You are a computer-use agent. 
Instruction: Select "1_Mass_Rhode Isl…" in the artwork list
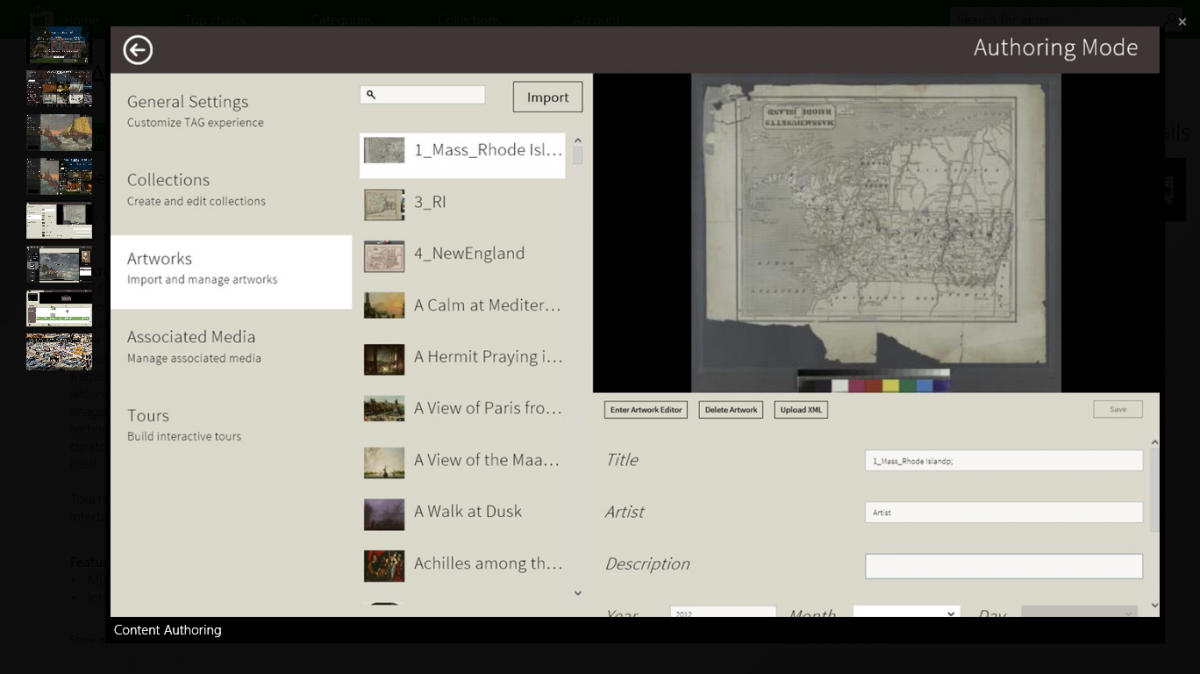tap(462, 155)
